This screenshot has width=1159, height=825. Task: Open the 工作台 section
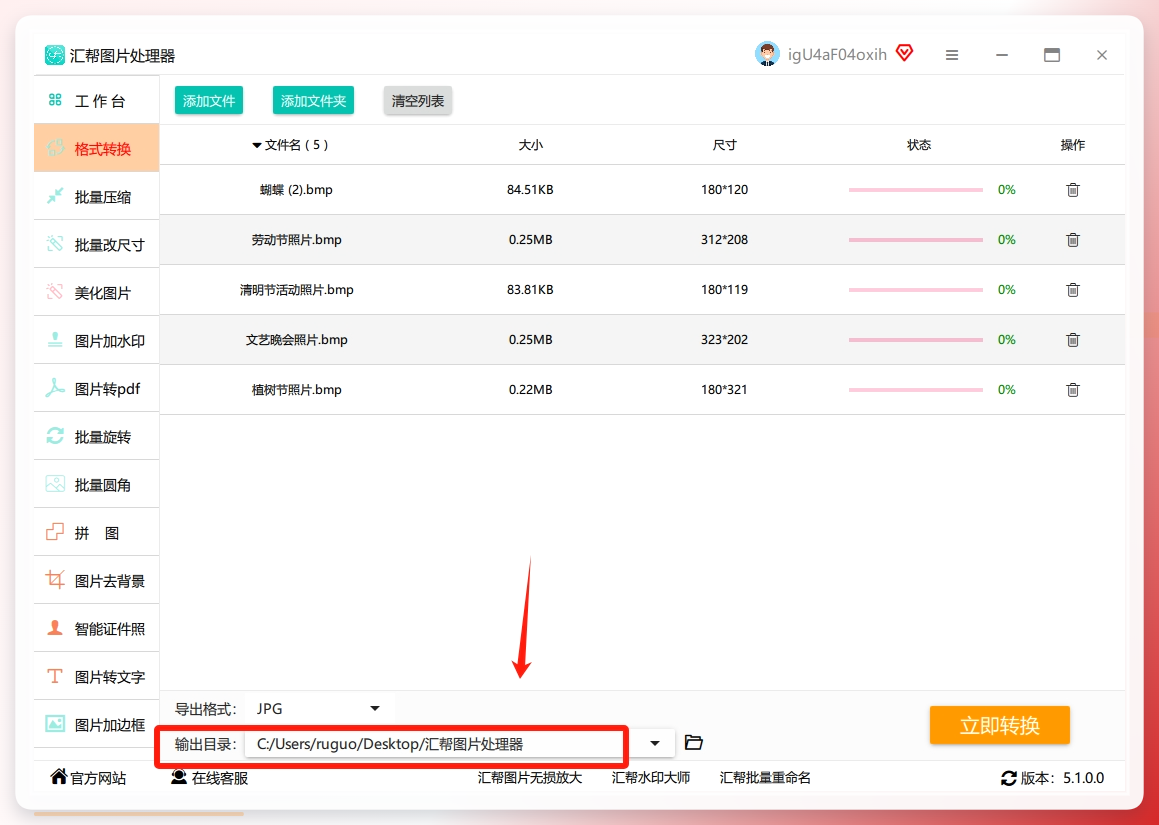tap(97, 100)
